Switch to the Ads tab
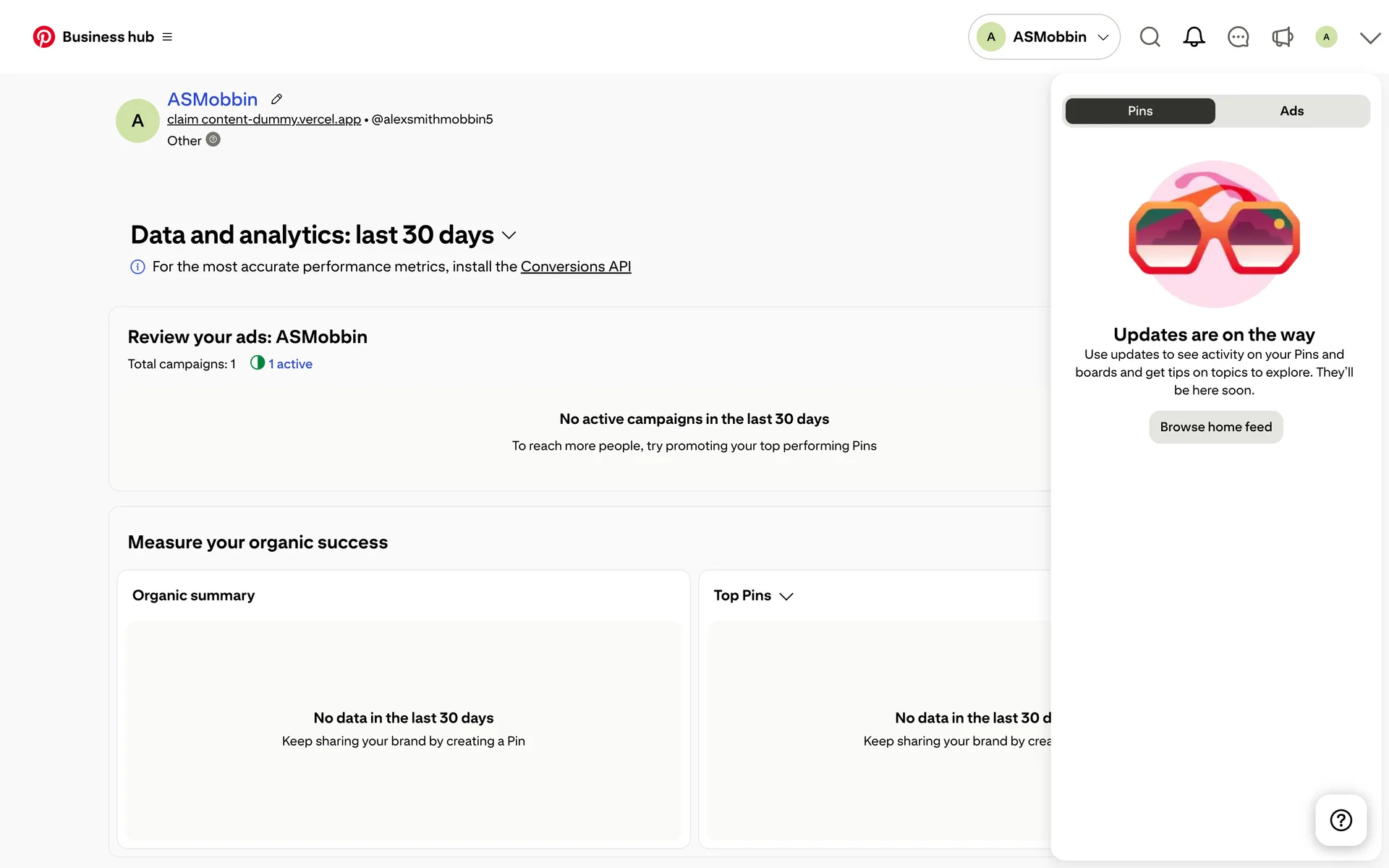This screenshot has height=868, width=1389. coord(1291,111)
